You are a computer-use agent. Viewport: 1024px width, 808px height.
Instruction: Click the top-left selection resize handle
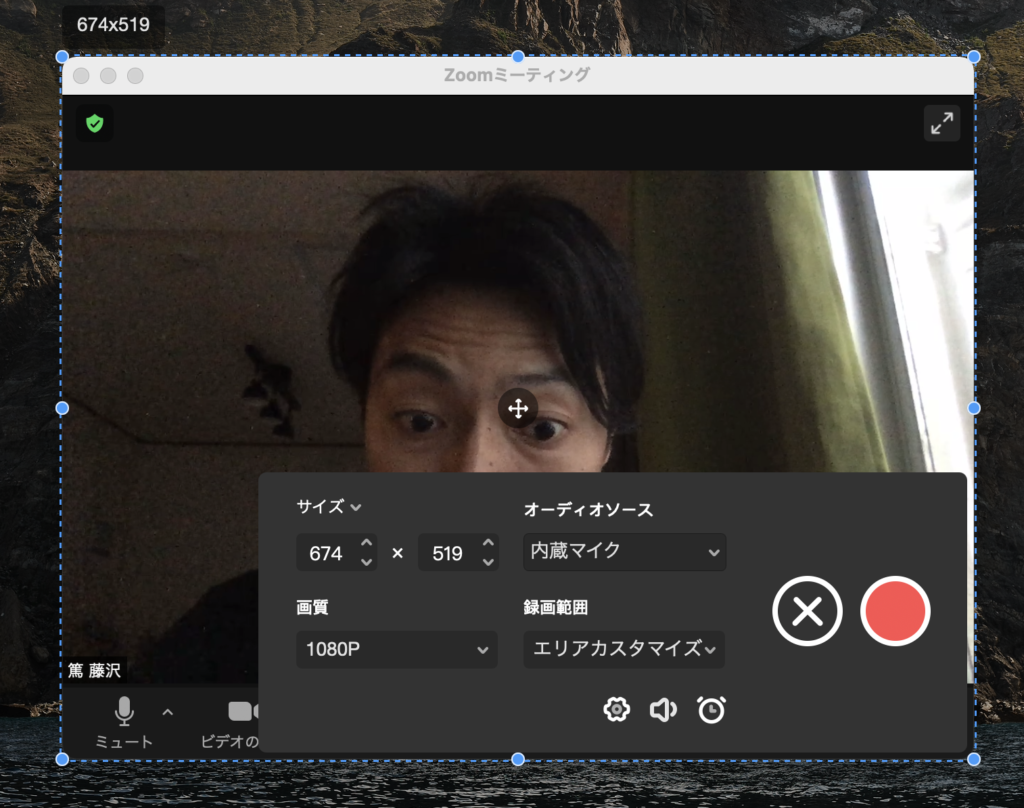click(x=62, y=57)
